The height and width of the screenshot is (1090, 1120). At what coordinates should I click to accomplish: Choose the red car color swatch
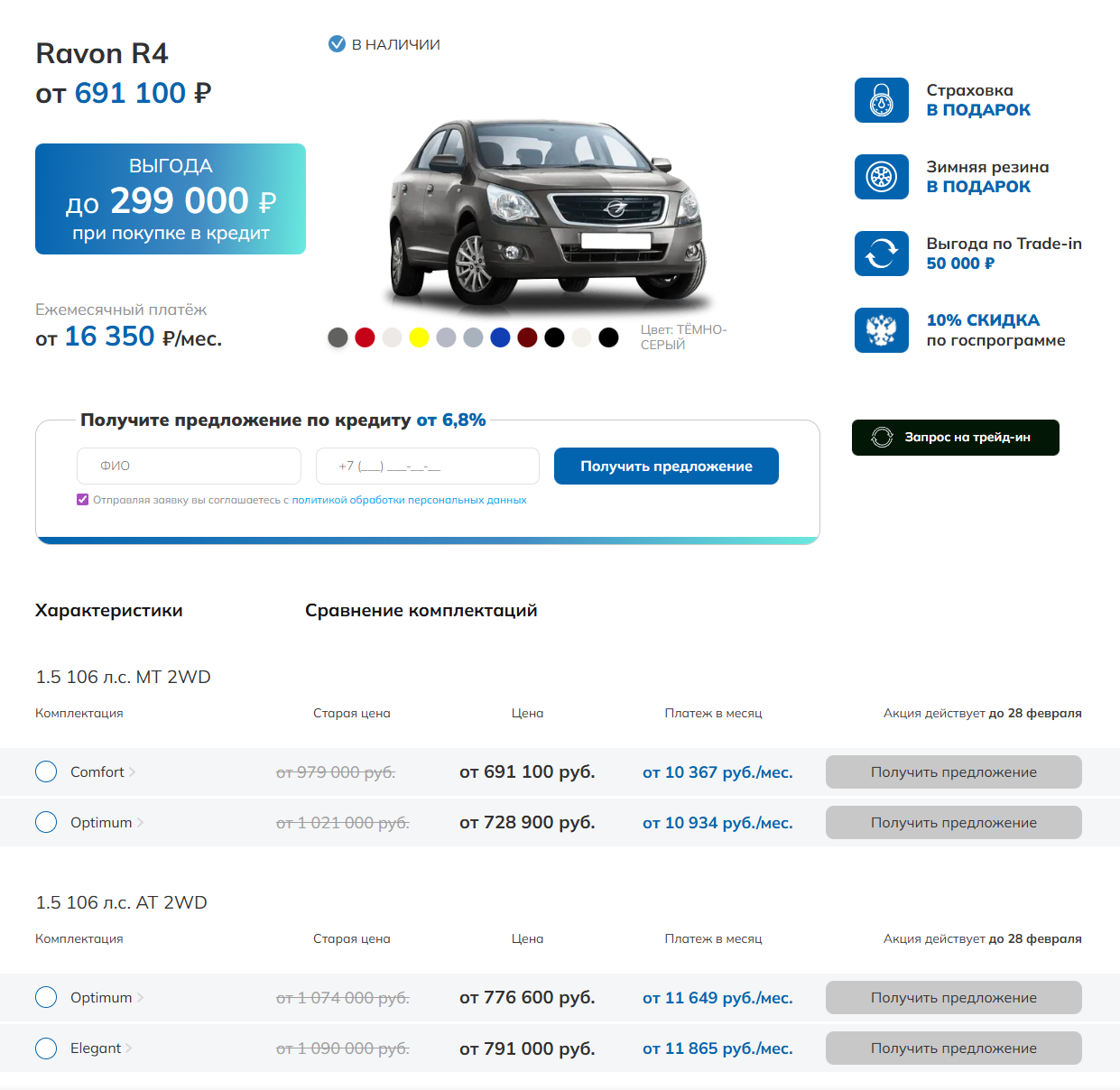tap(365, 337)
